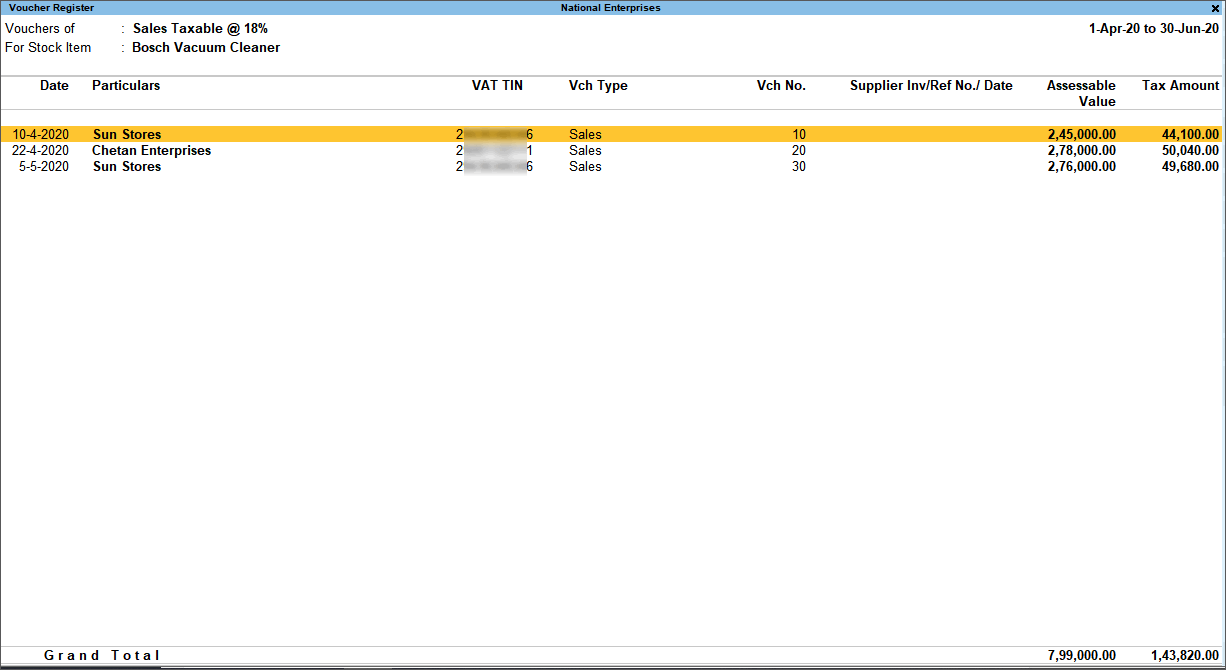
Task: Click the Date column header
Action: tap(54, 86)
